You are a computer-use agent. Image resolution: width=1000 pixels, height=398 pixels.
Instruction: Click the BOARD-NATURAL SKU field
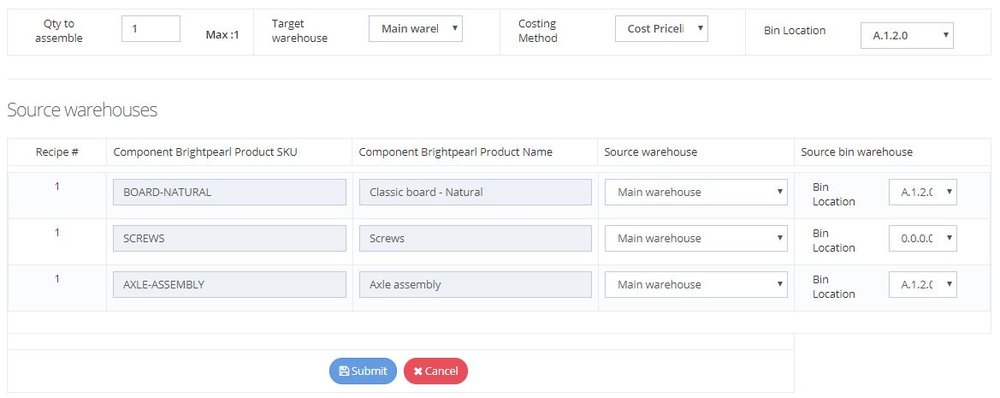230,192
